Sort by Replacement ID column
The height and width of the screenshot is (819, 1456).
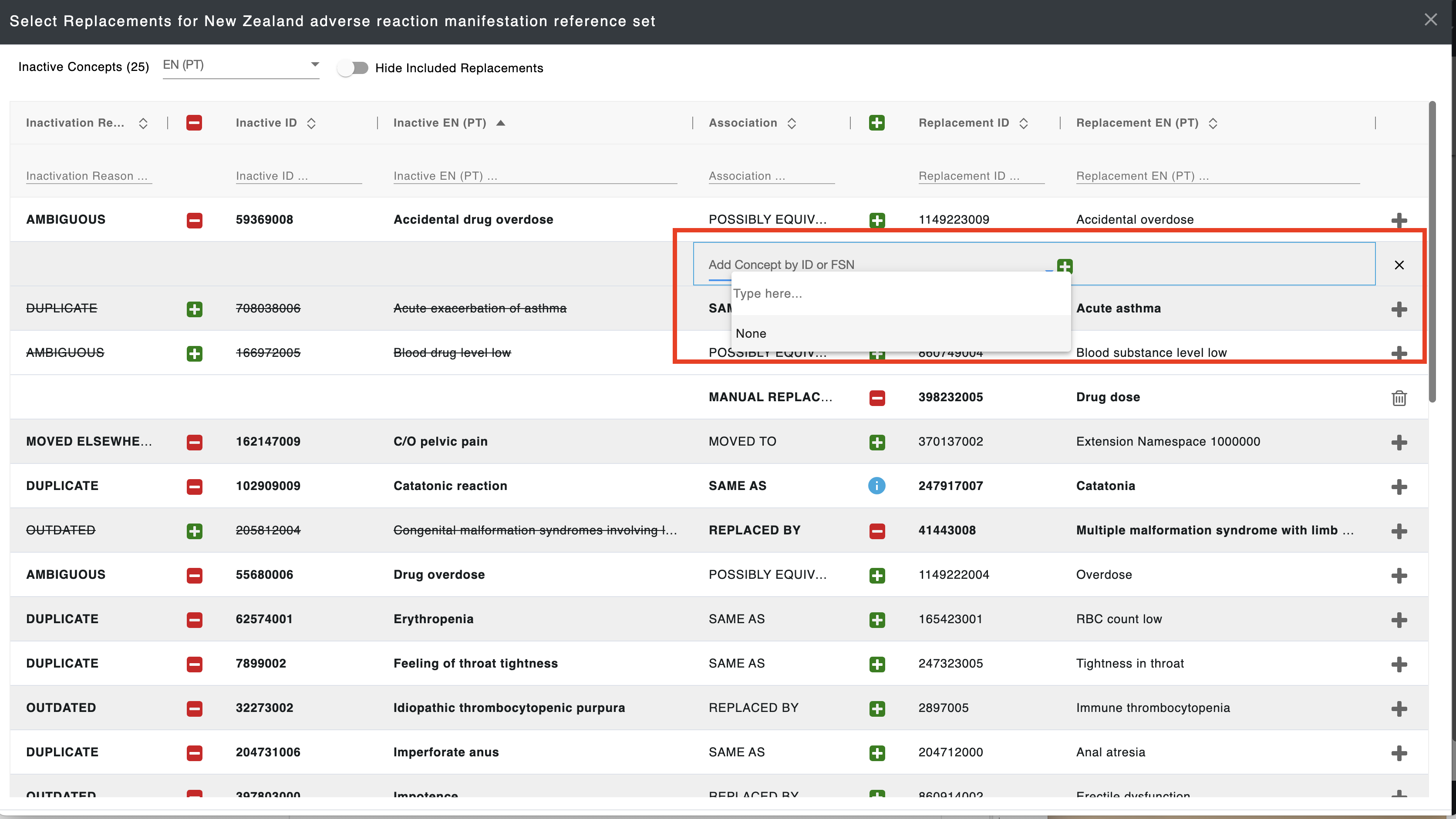[1024, 123]
